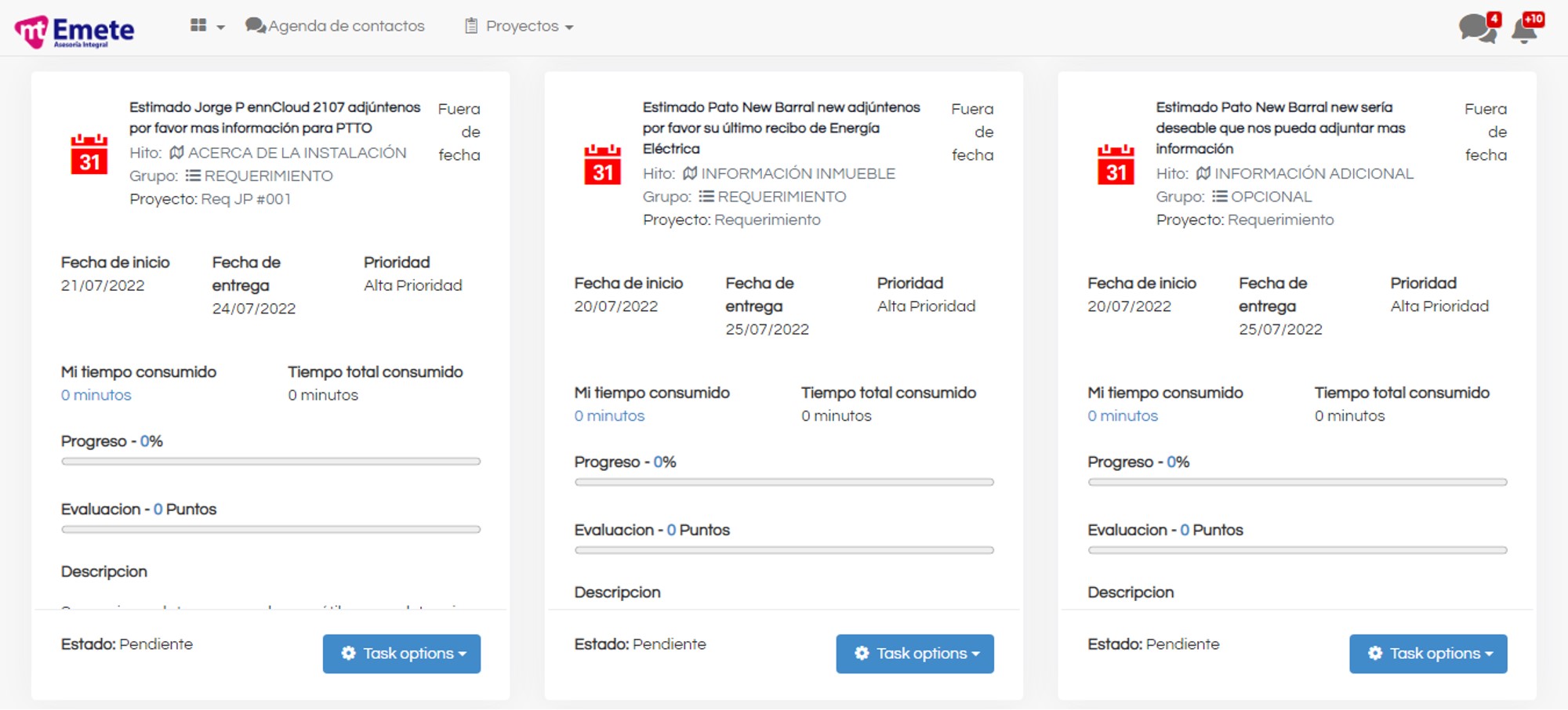1568x710 pixels.
Task: Click calendar icon on Energía Eléctrica task card
Action: point(602,165)
